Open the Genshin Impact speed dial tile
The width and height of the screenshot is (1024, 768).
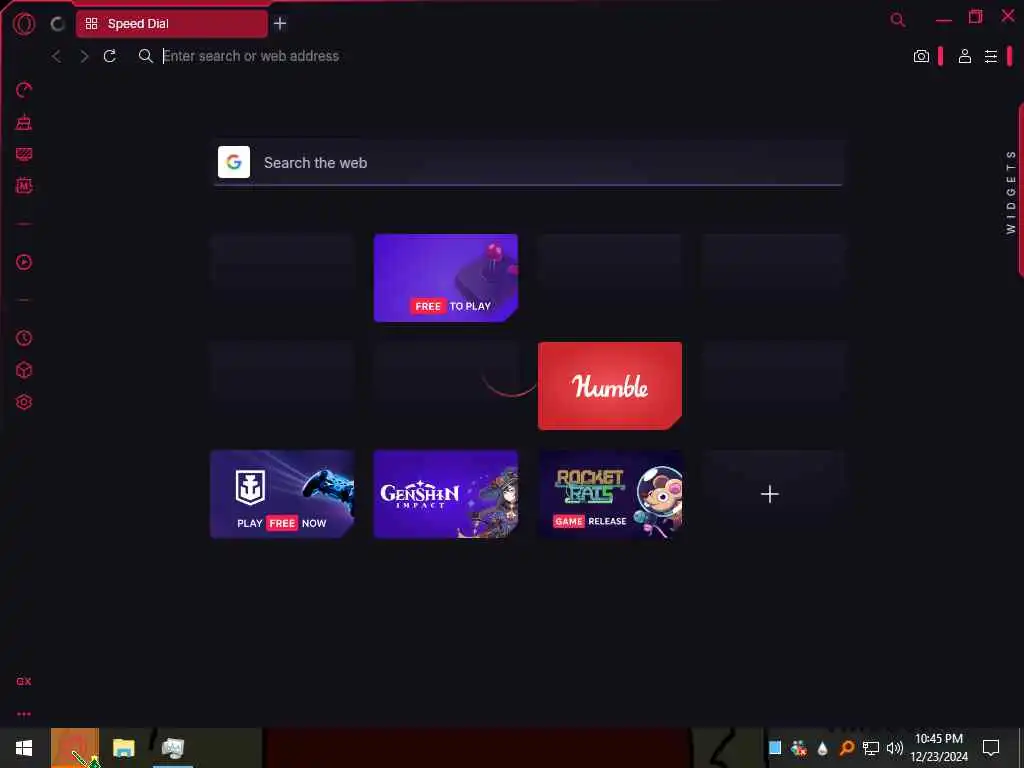click(446, 494)
